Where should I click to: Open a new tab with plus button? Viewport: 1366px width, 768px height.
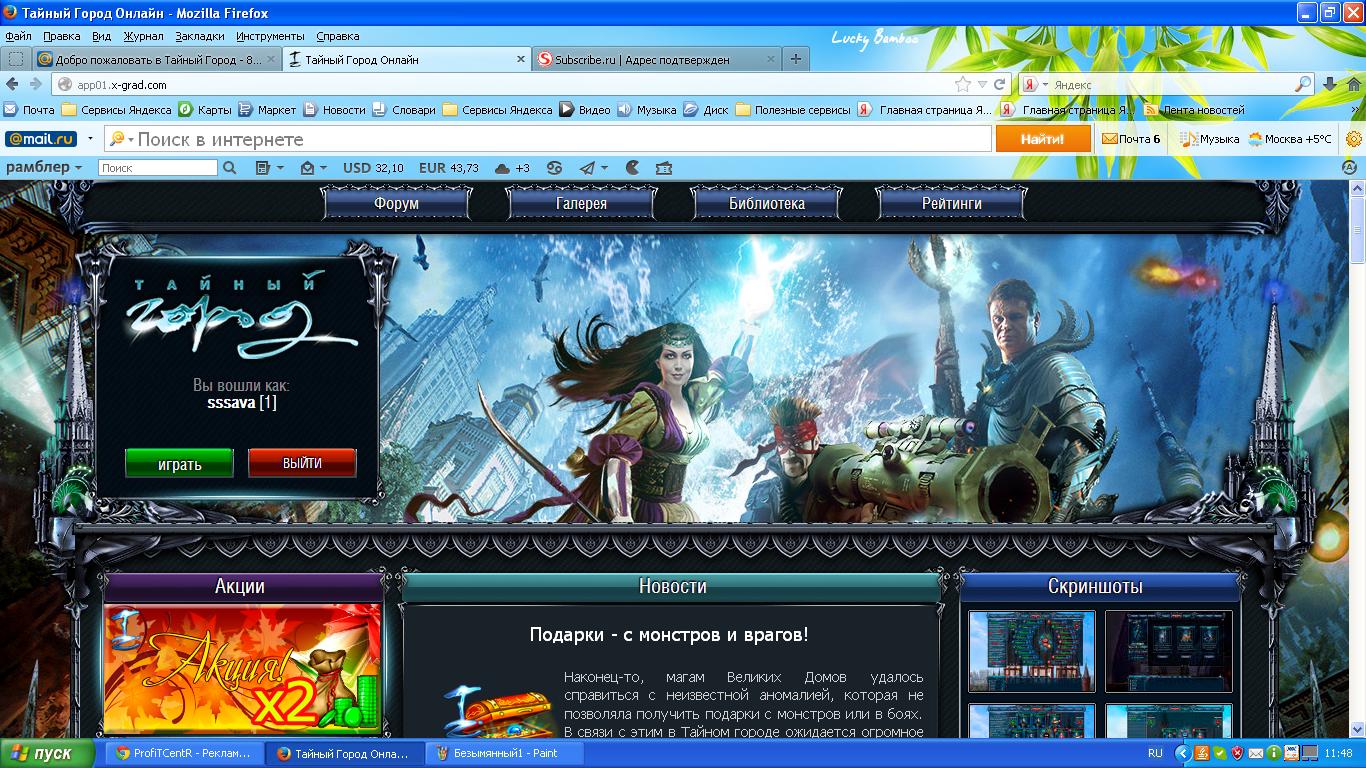pos(796,59)
